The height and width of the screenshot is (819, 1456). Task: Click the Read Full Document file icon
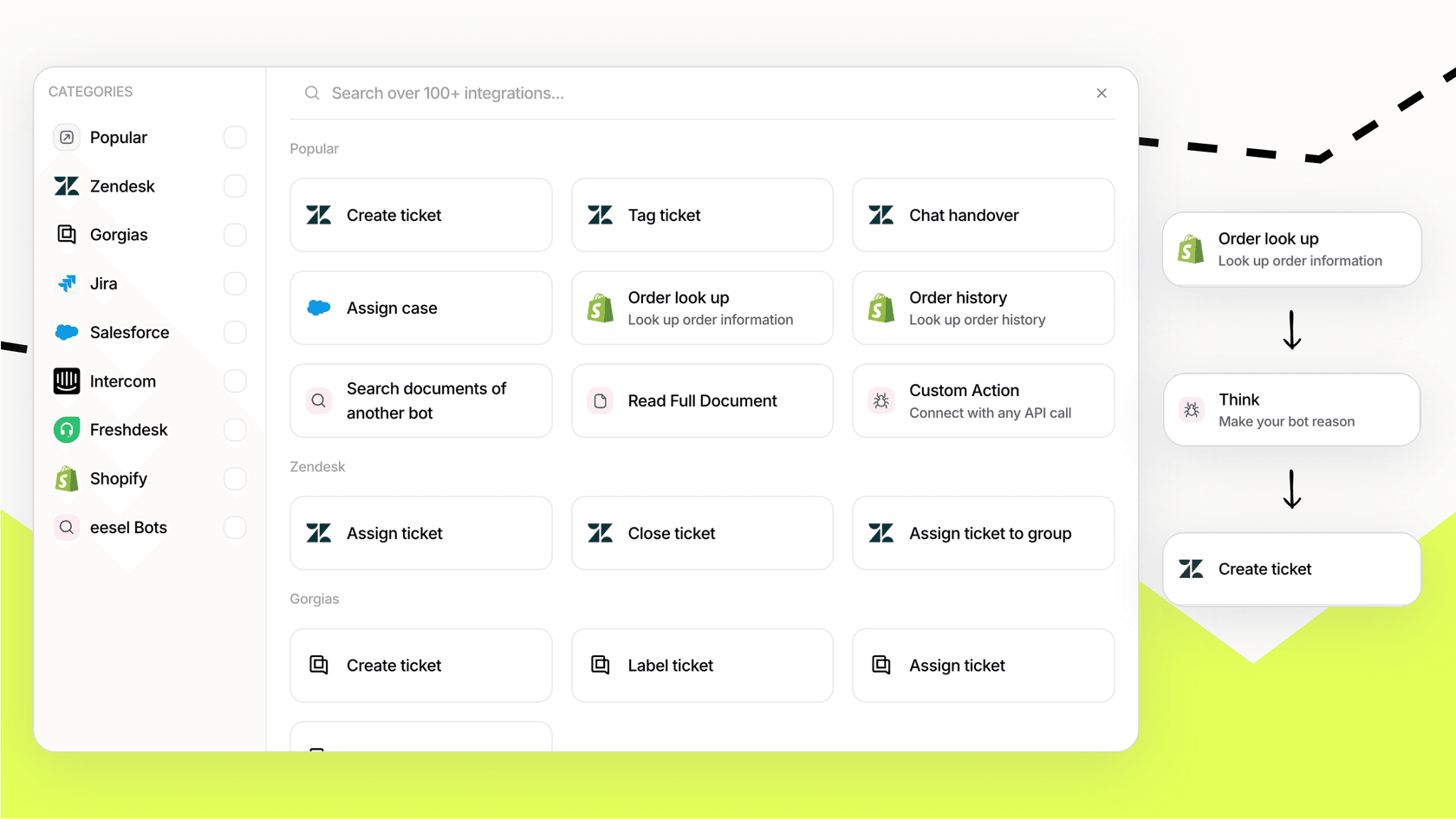(x=600, y=401)
